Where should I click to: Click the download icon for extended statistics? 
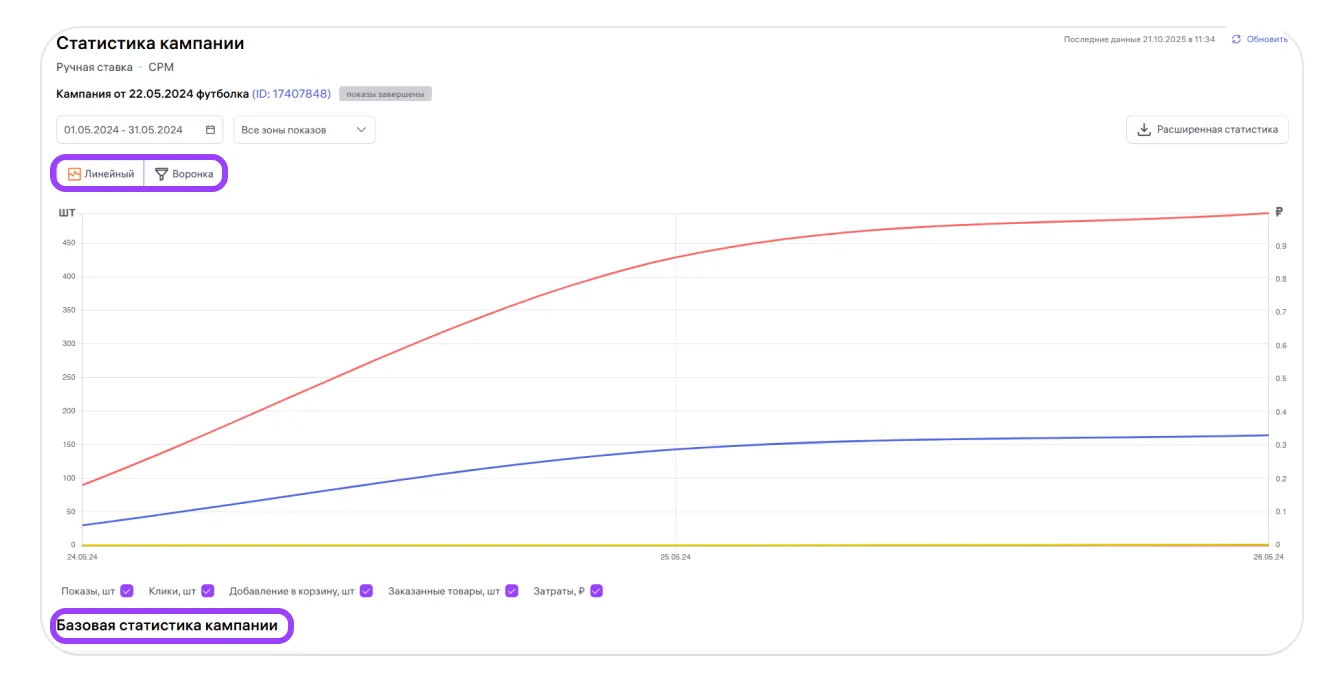1143,130
